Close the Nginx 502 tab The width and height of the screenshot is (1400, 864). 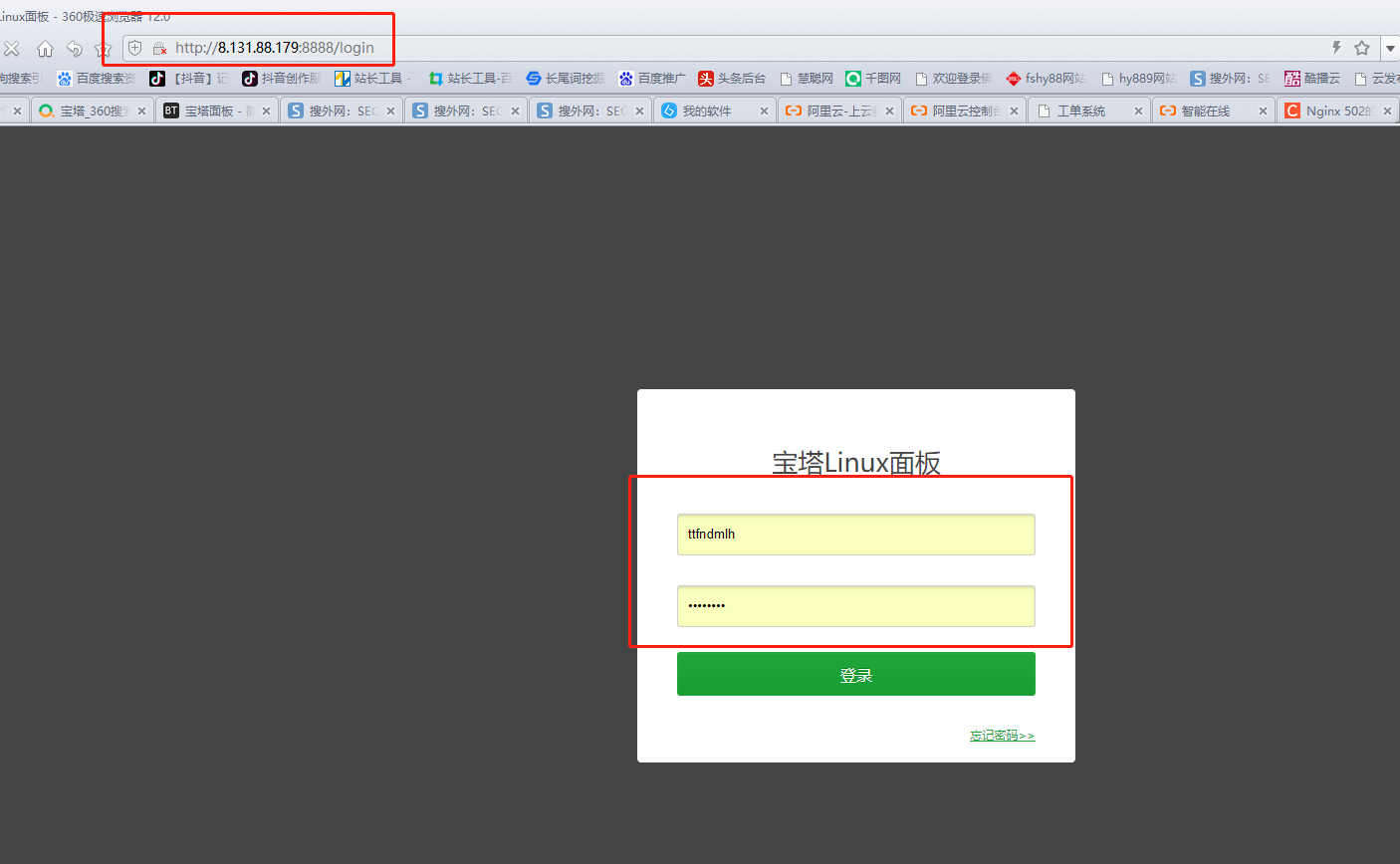[x=1387, y=111]
